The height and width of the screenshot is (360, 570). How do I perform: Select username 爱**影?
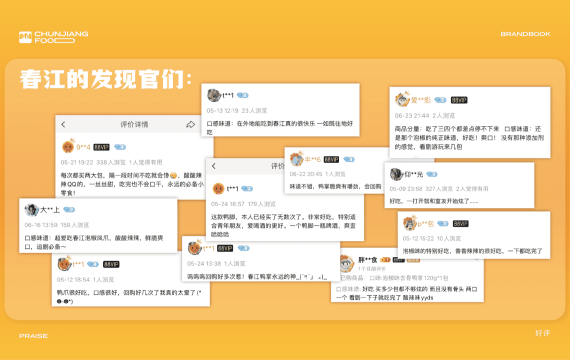point(421,100)
